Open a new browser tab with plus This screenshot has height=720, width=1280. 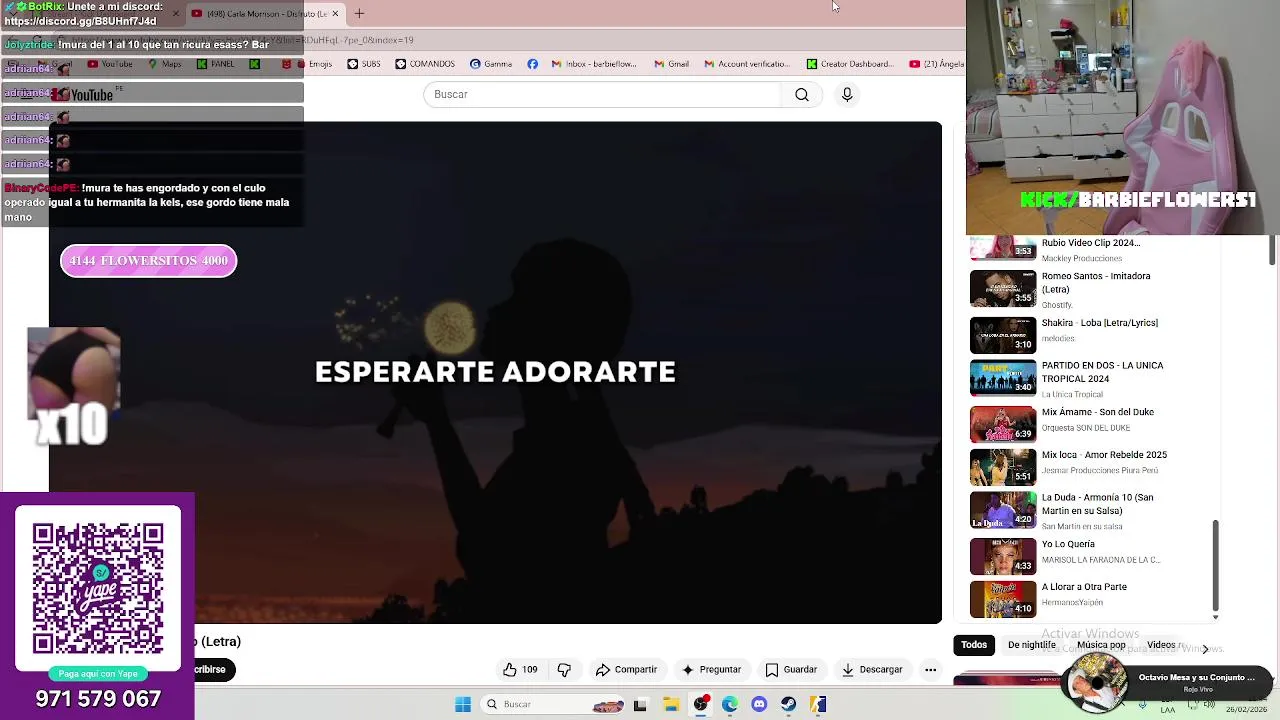click(x=359, y=14)
